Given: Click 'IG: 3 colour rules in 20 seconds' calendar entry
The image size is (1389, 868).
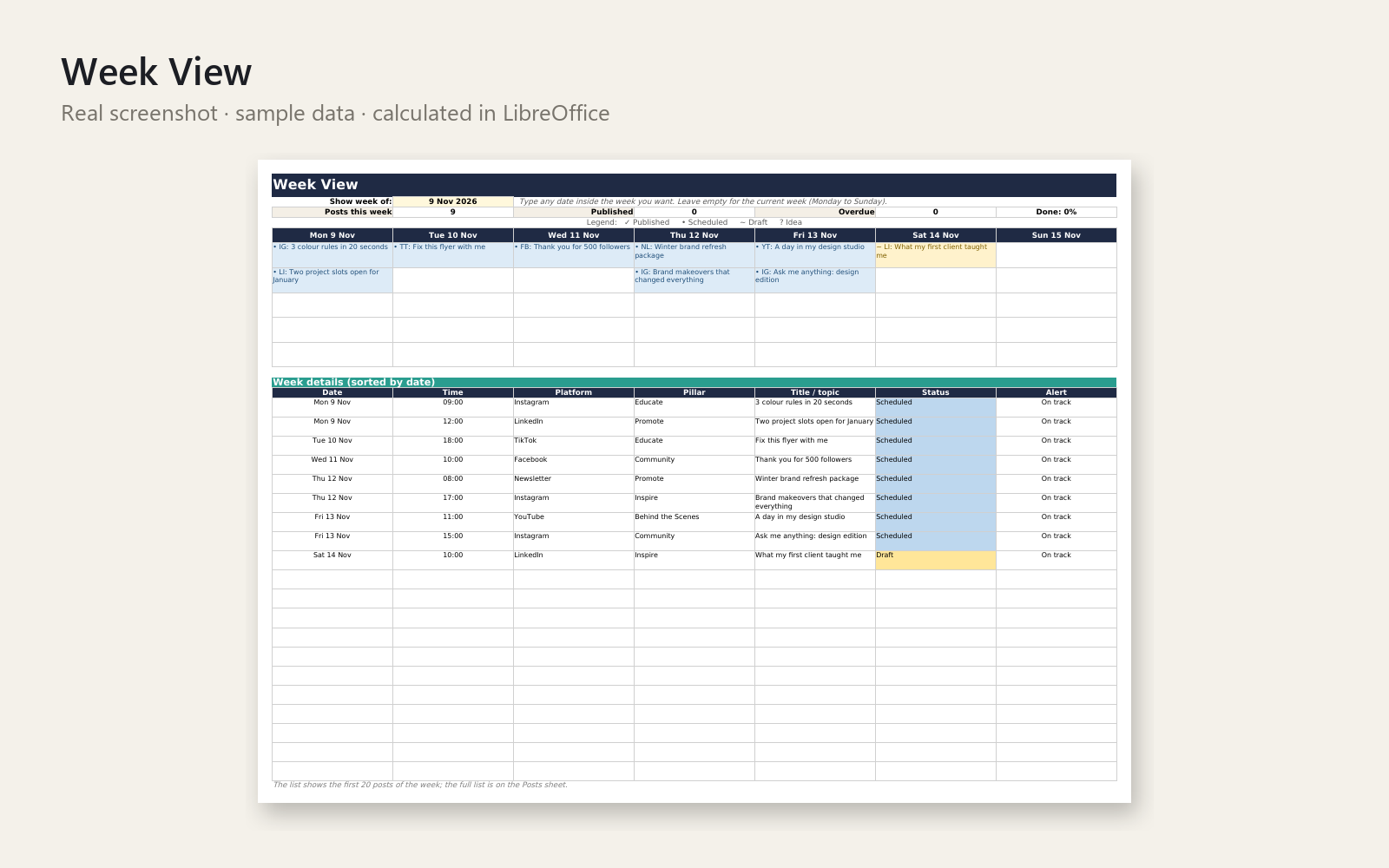Looking at the screenshot, I should pos(332,254).
